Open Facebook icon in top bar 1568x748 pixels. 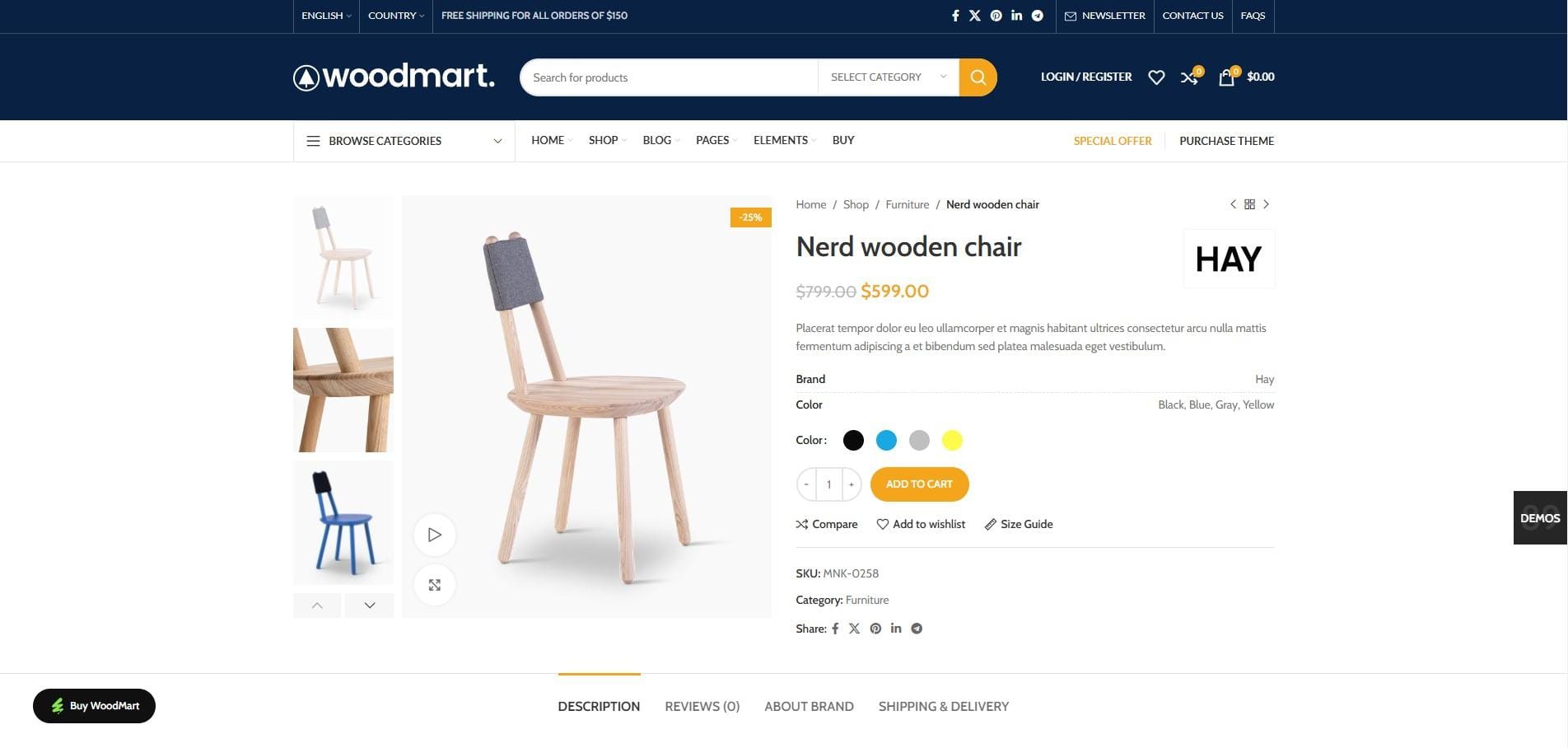pos(955,16)
